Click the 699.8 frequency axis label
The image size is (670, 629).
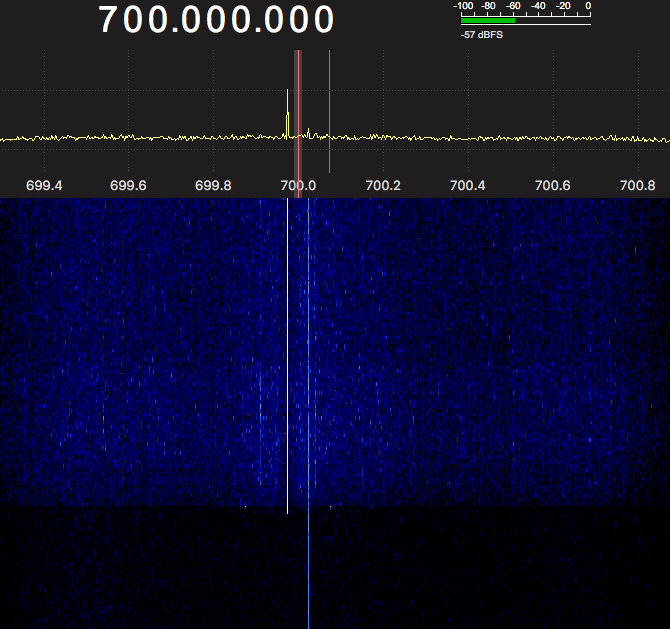click(213, 185)
